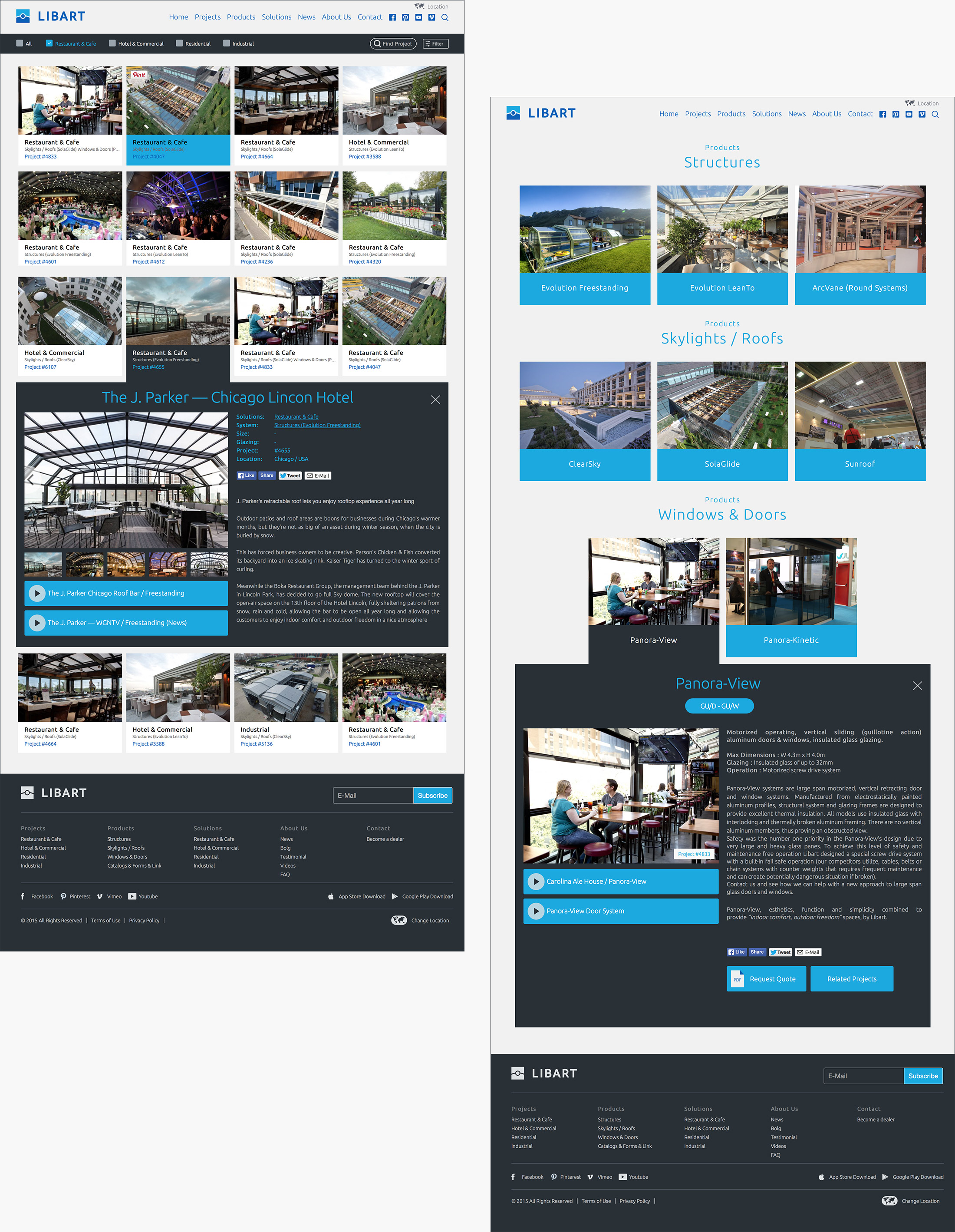Viewport: 955px width, 1232px height.
Task: Play Carolina Ale House Panora-View video
Action: click(621, 881)
